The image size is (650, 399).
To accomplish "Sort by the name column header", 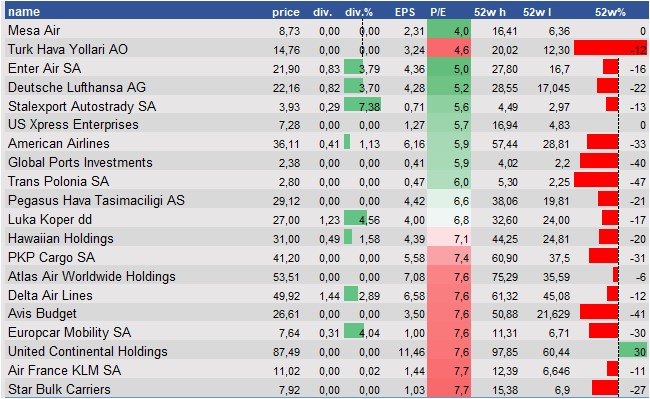I will tap(24, 12).
